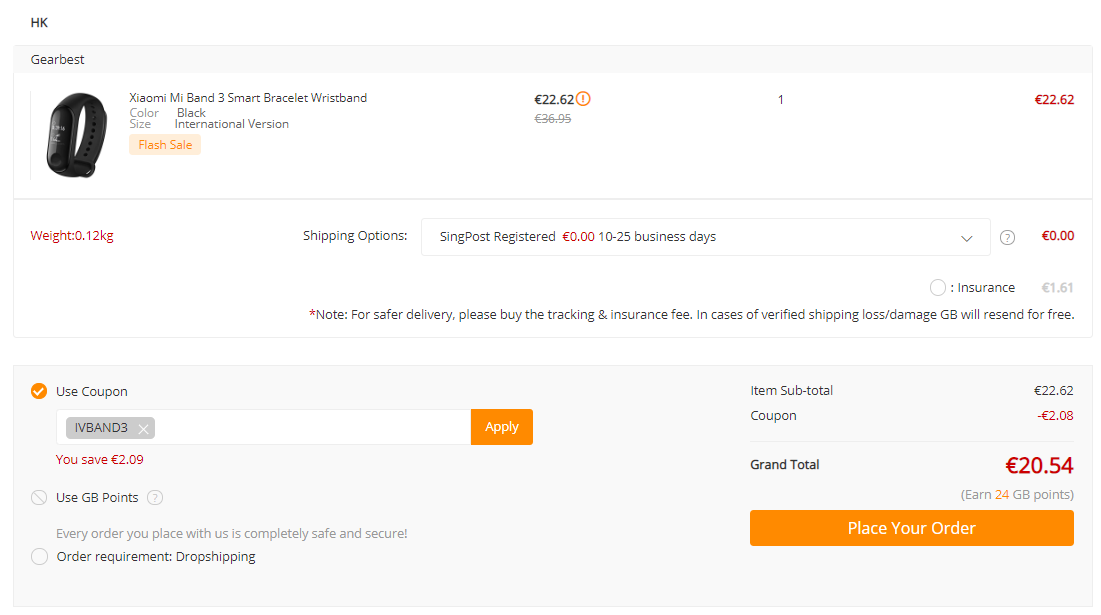Click the Grand Total amount €20.54
Image resolution: width=1101 pixels, height=615 pixels.
coord(1039,465)
